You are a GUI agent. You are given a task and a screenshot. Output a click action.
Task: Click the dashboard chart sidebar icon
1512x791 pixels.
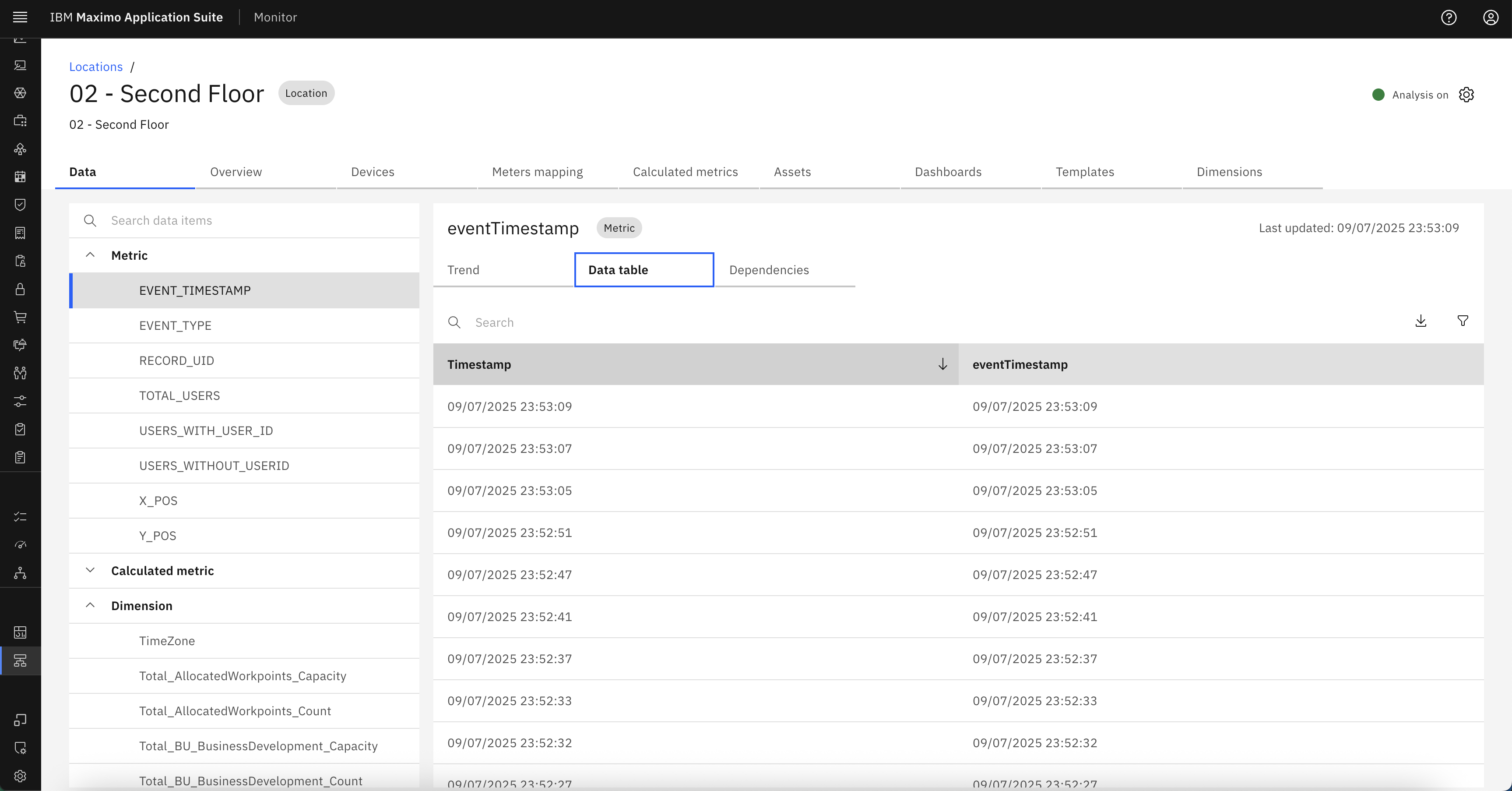tap(20, 632)
